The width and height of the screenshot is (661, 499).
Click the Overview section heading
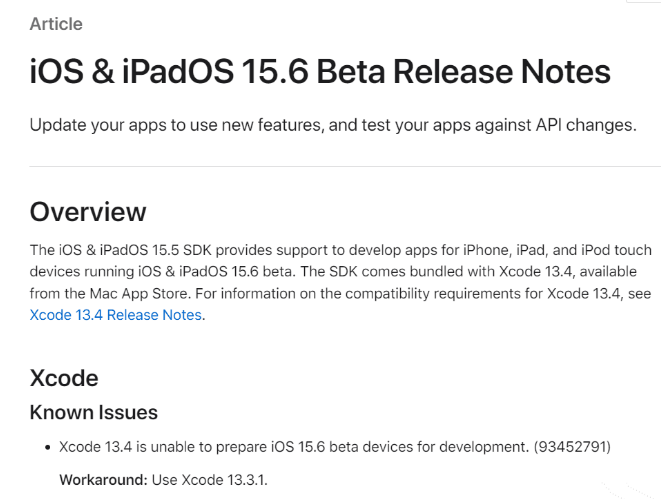pyautogui.click(x=88, y=212)
